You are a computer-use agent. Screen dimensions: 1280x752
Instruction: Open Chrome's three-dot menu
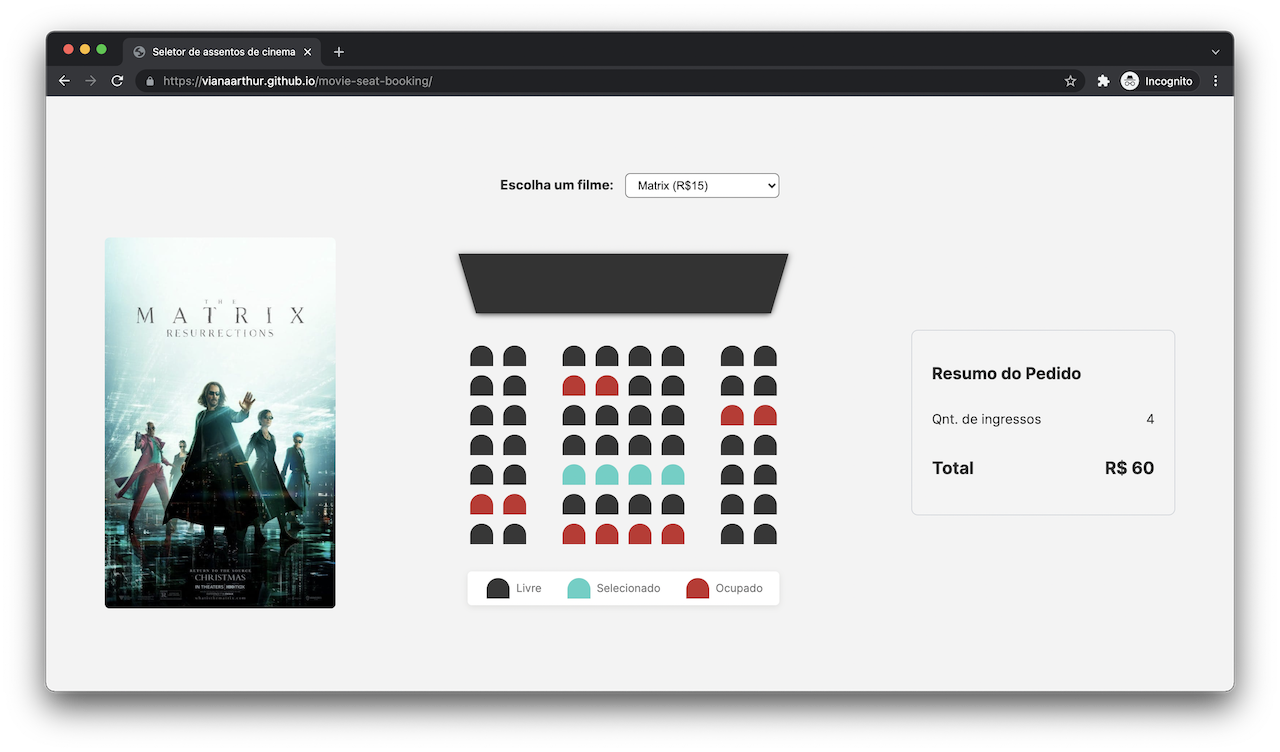(x=1215, y=81)
